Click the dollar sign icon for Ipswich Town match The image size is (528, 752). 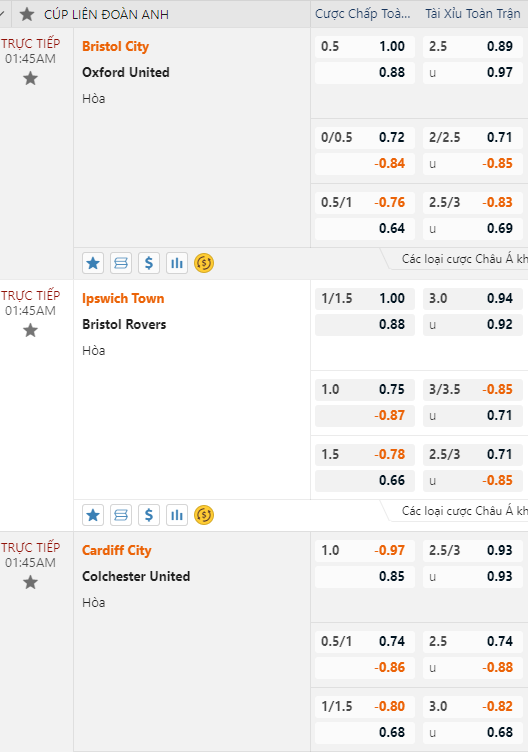tap(149, 515)
